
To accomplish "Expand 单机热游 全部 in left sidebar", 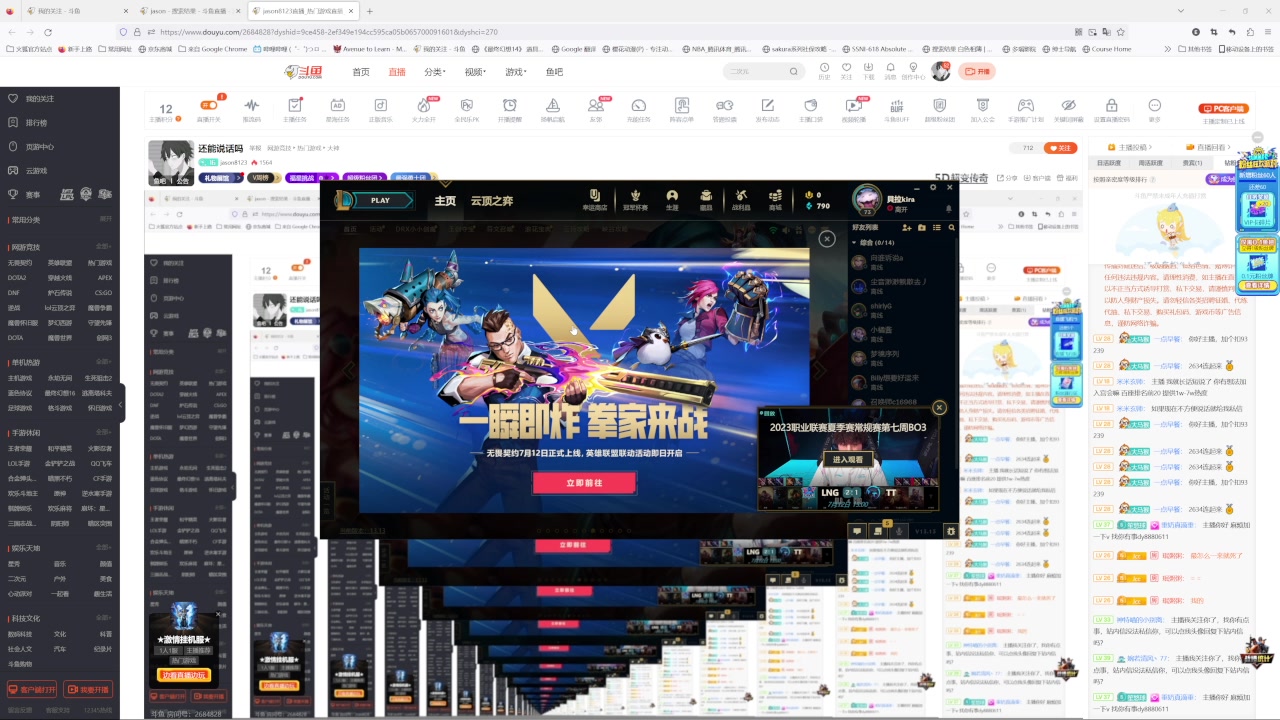I will click(103, 363).
